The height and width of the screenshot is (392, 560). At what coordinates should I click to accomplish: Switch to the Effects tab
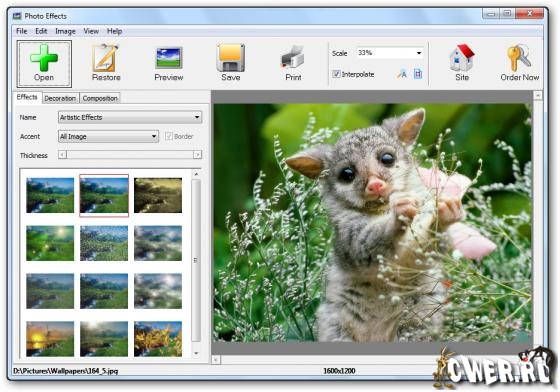coord(27,97)
